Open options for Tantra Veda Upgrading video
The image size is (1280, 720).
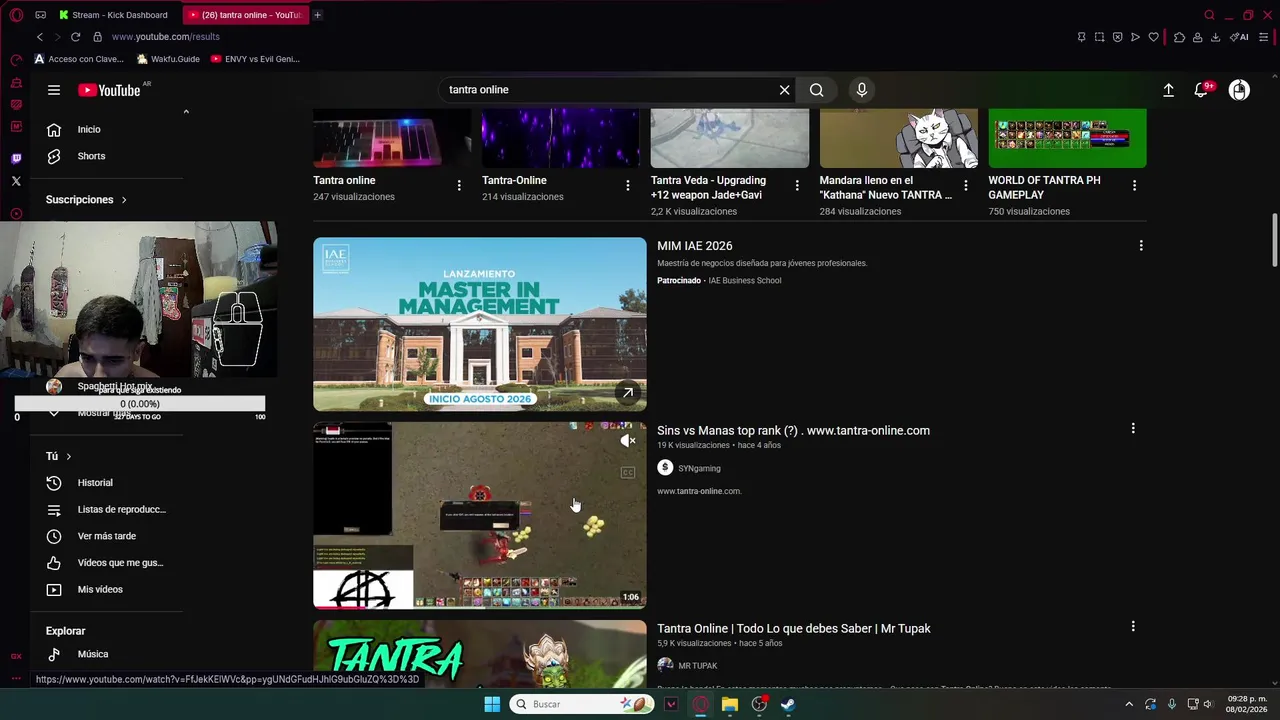[x=797, y=186]
